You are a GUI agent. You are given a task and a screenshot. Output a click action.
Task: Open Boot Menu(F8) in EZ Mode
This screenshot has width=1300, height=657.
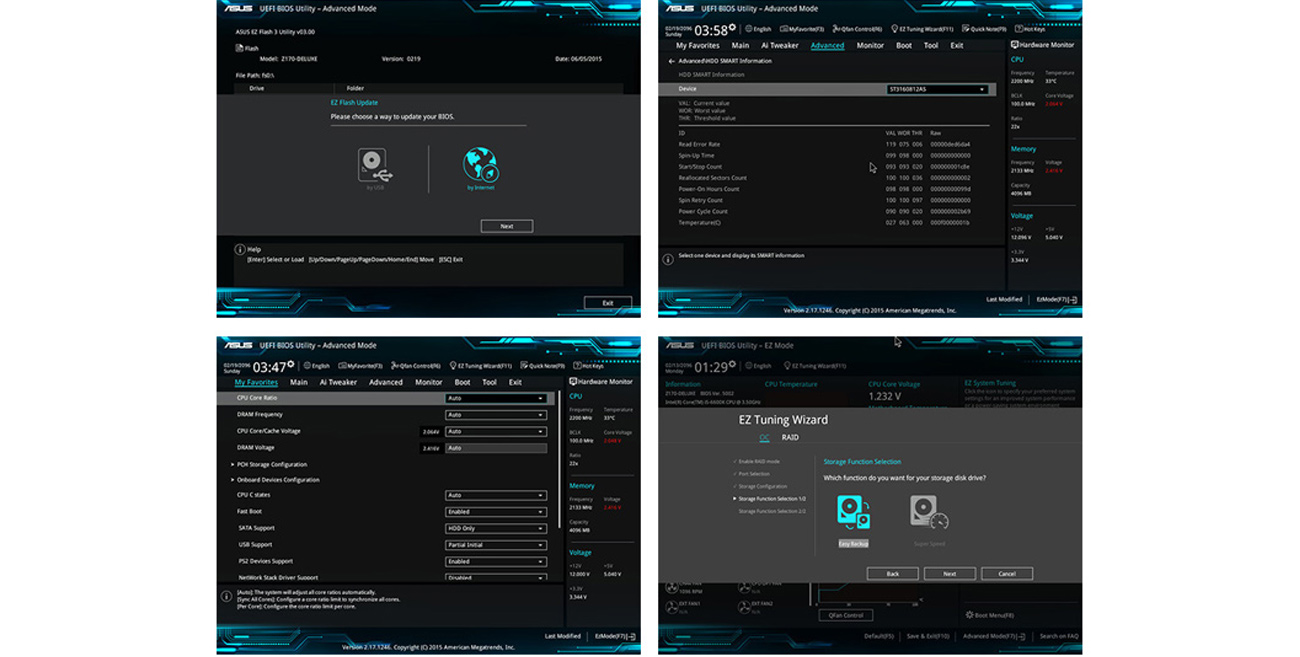click(x=989, y=615)
